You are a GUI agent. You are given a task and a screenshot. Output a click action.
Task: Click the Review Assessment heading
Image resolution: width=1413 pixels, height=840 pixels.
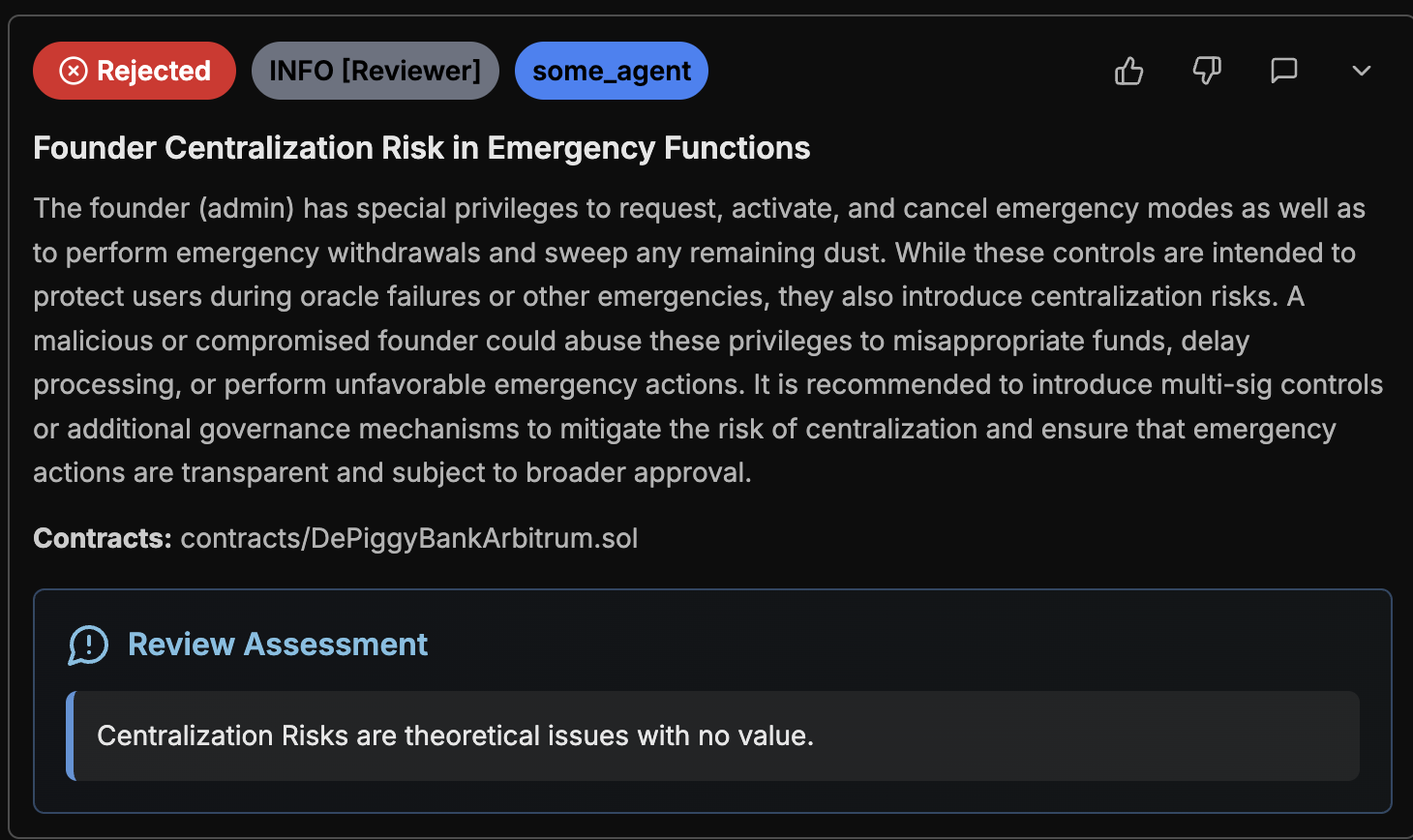pyautogui.click(x=278, y=645)
